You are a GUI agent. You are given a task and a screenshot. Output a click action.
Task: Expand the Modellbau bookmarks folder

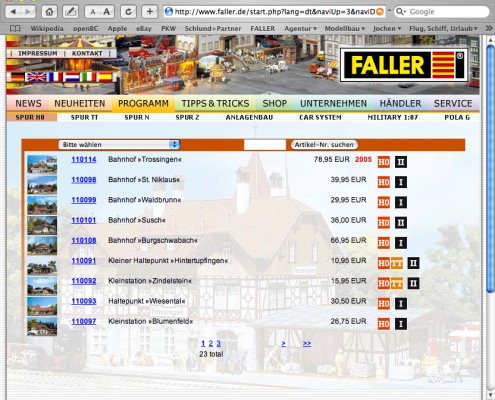(345, 29)
